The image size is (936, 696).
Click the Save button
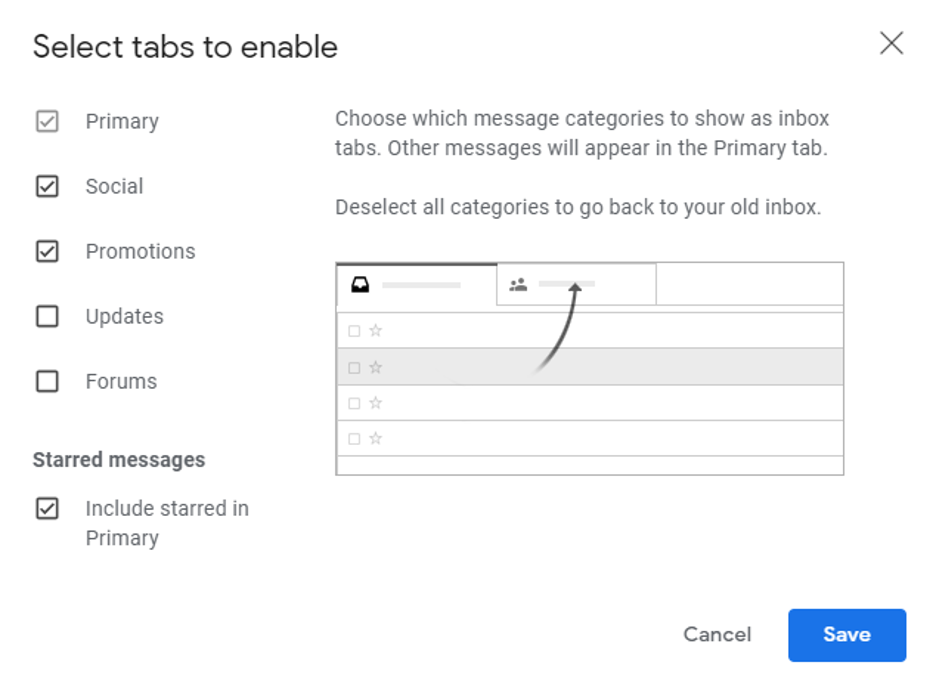pyautogui.click(x=846, y=635)
